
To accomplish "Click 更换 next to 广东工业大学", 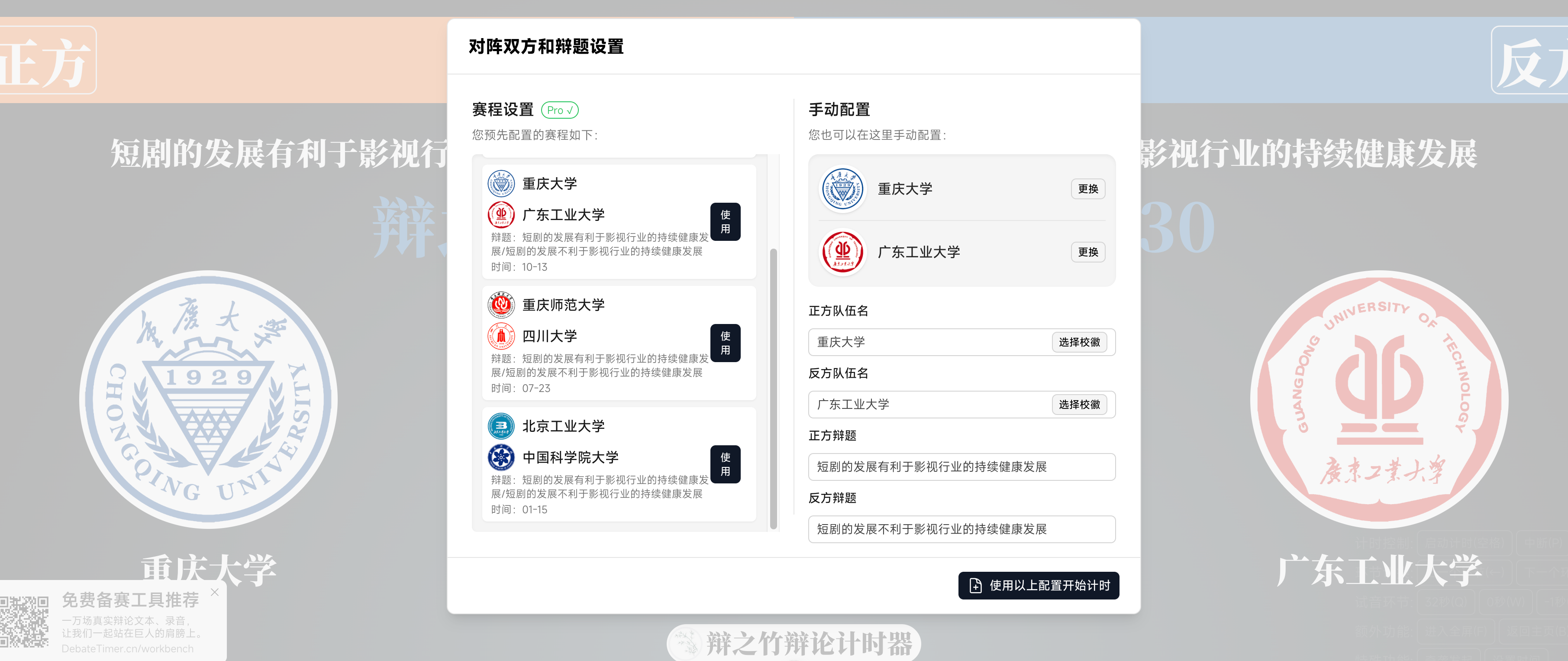I will [1088, 252].
